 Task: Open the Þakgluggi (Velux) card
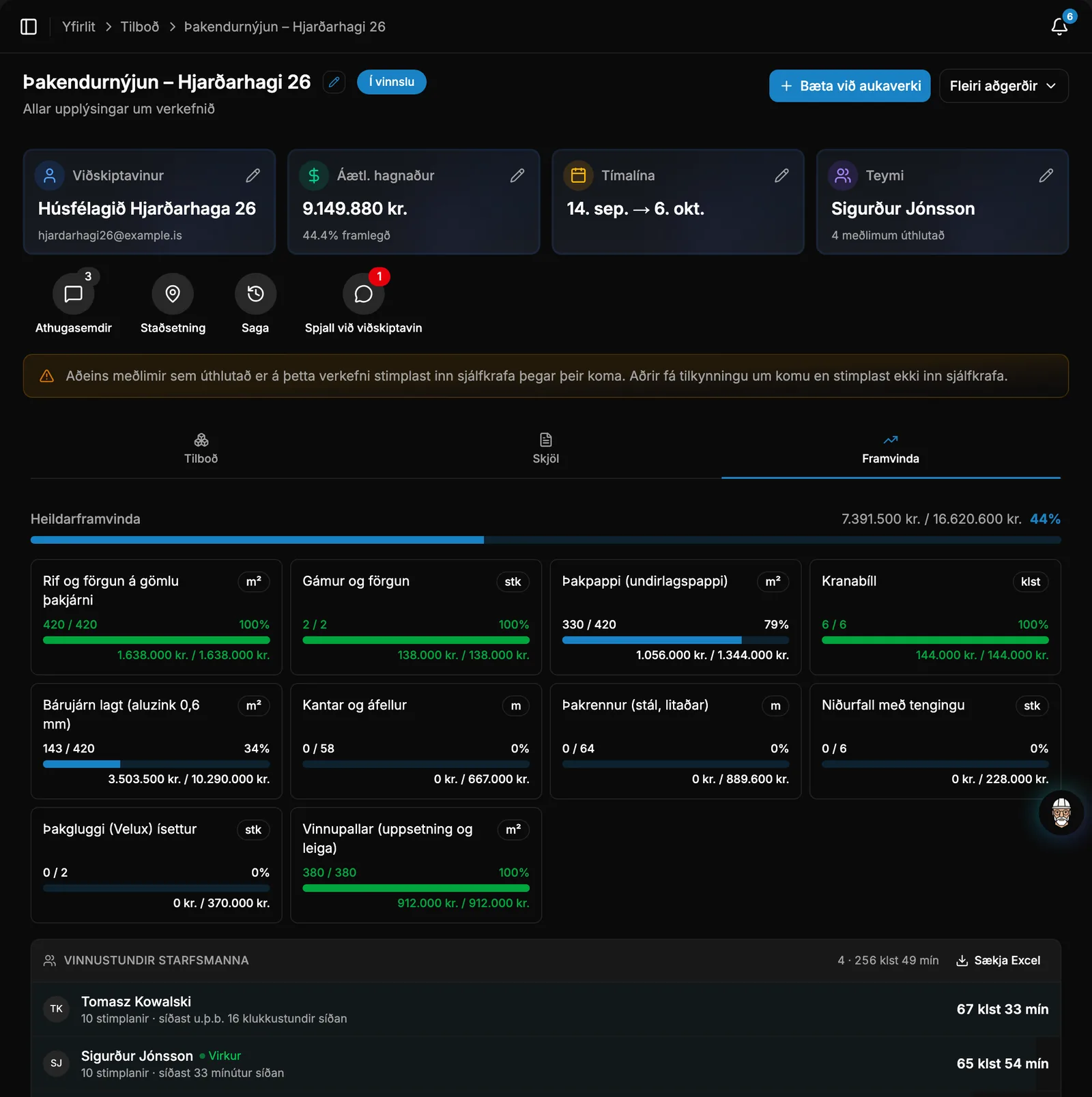coord(156,865)
